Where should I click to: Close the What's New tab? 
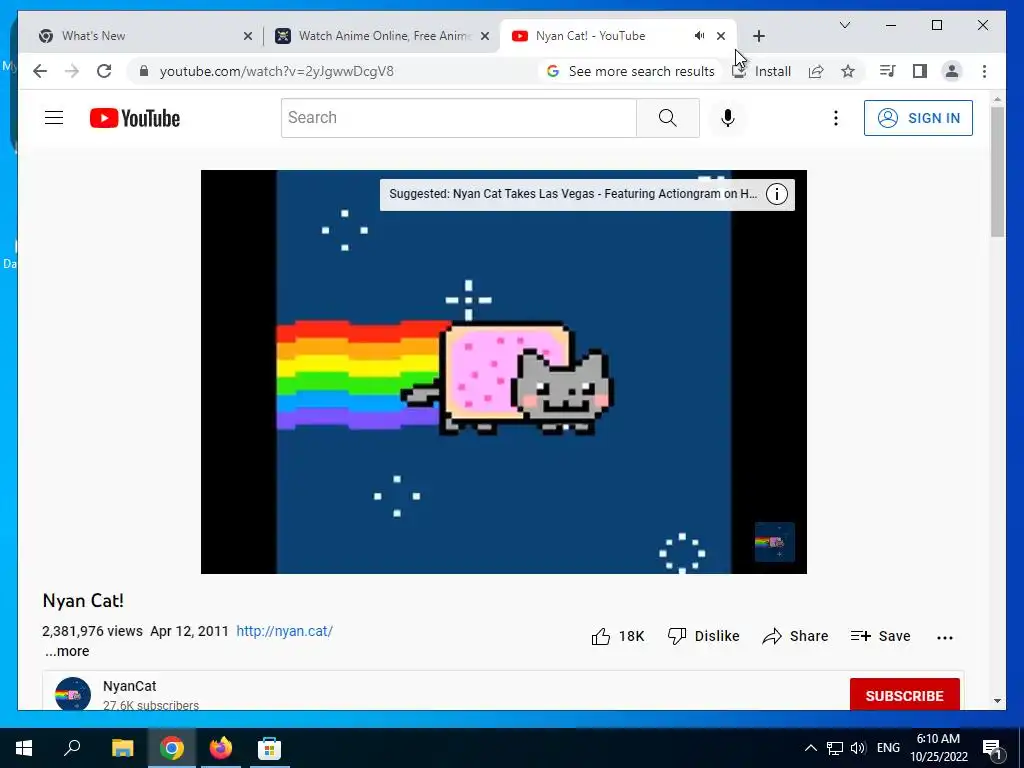coord(248,36)
